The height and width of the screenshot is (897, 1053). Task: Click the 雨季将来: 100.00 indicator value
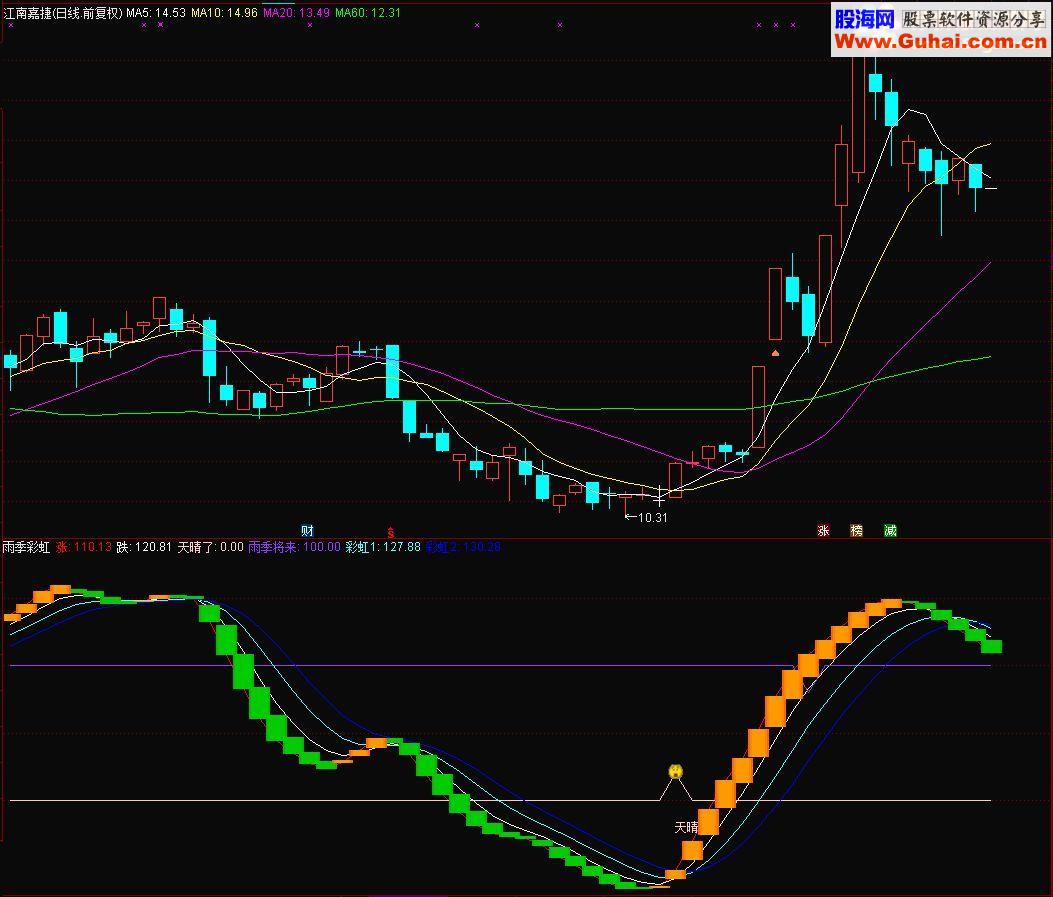(x=295, y=547)
